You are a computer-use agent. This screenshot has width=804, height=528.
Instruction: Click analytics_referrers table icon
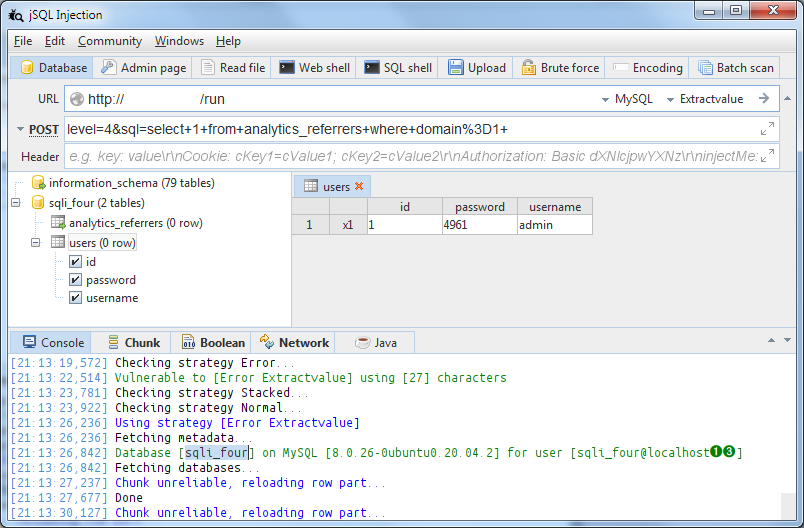pyautogui.click(x=58, y=222)
